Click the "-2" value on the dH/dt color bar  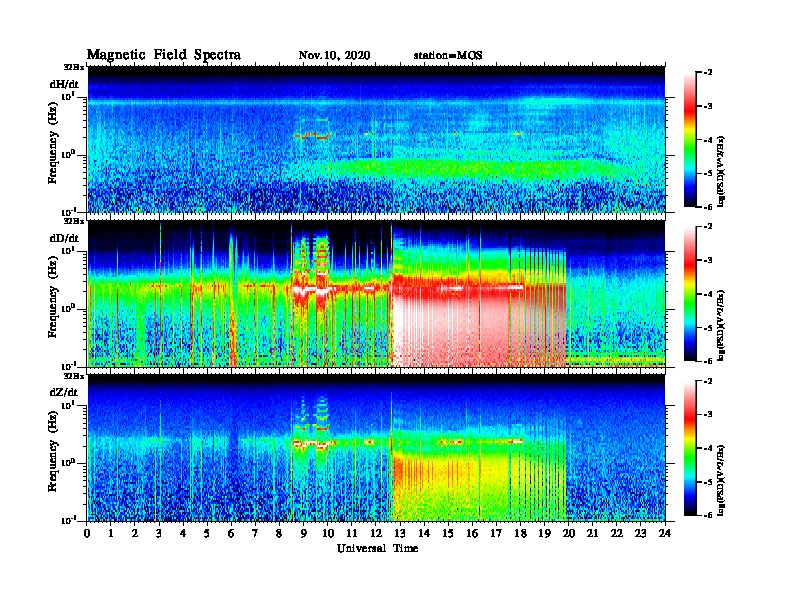point(708,73)
